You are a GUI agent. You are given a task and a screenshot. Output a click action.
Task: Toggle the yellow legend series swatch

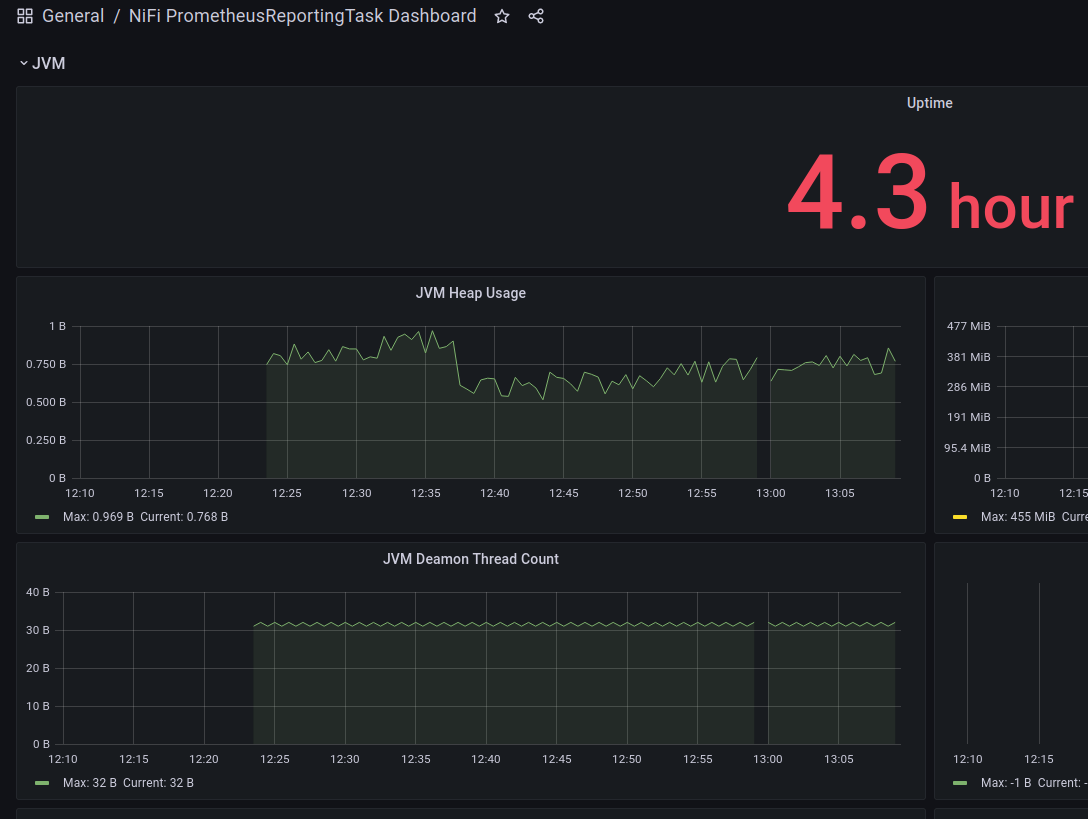(x=960, y=517)
